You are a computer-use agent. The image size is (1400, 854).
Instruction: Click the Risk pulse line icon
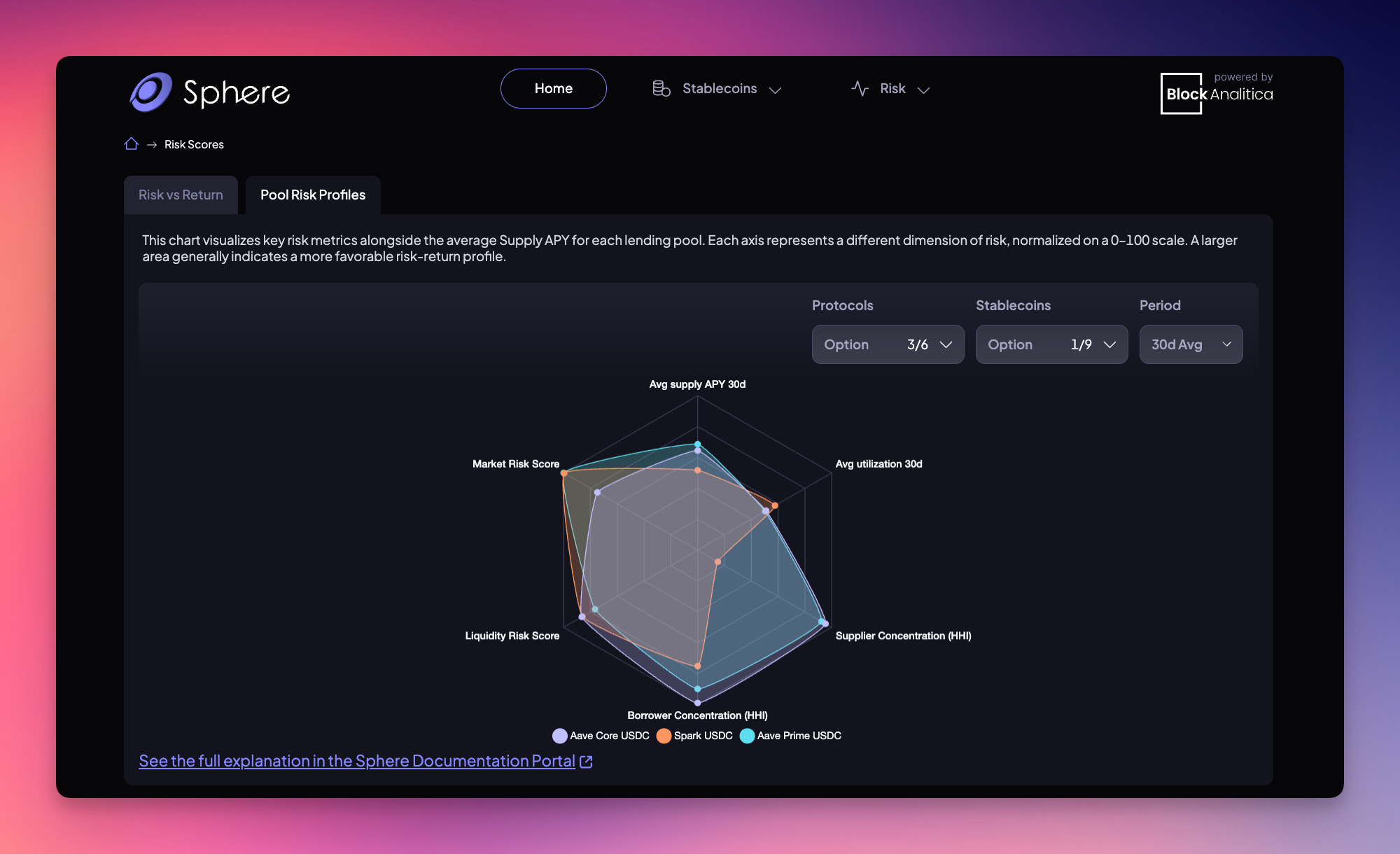(x=860, y=89)
